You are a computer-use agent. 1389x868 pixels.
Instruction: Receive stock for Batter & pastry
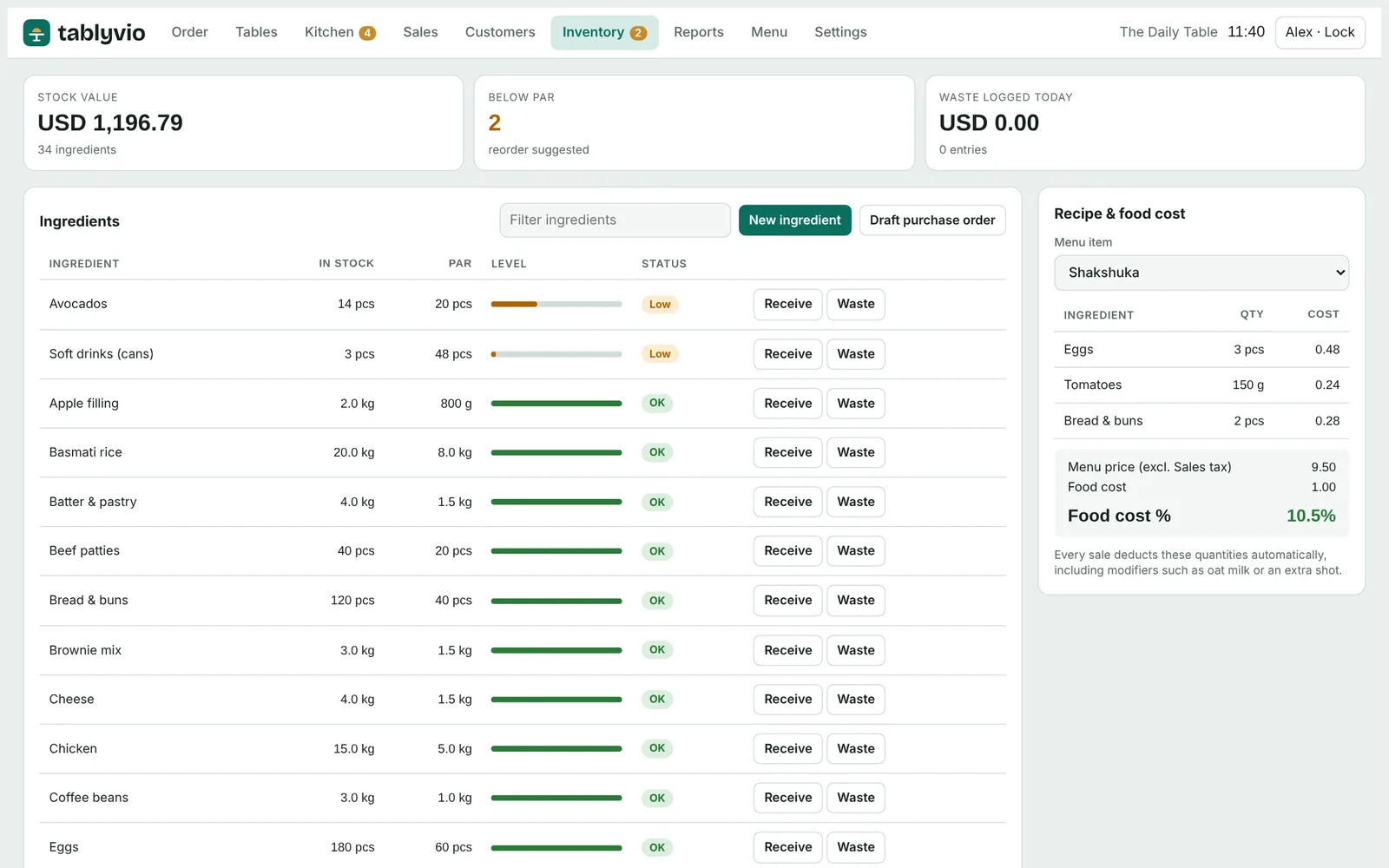787,502
